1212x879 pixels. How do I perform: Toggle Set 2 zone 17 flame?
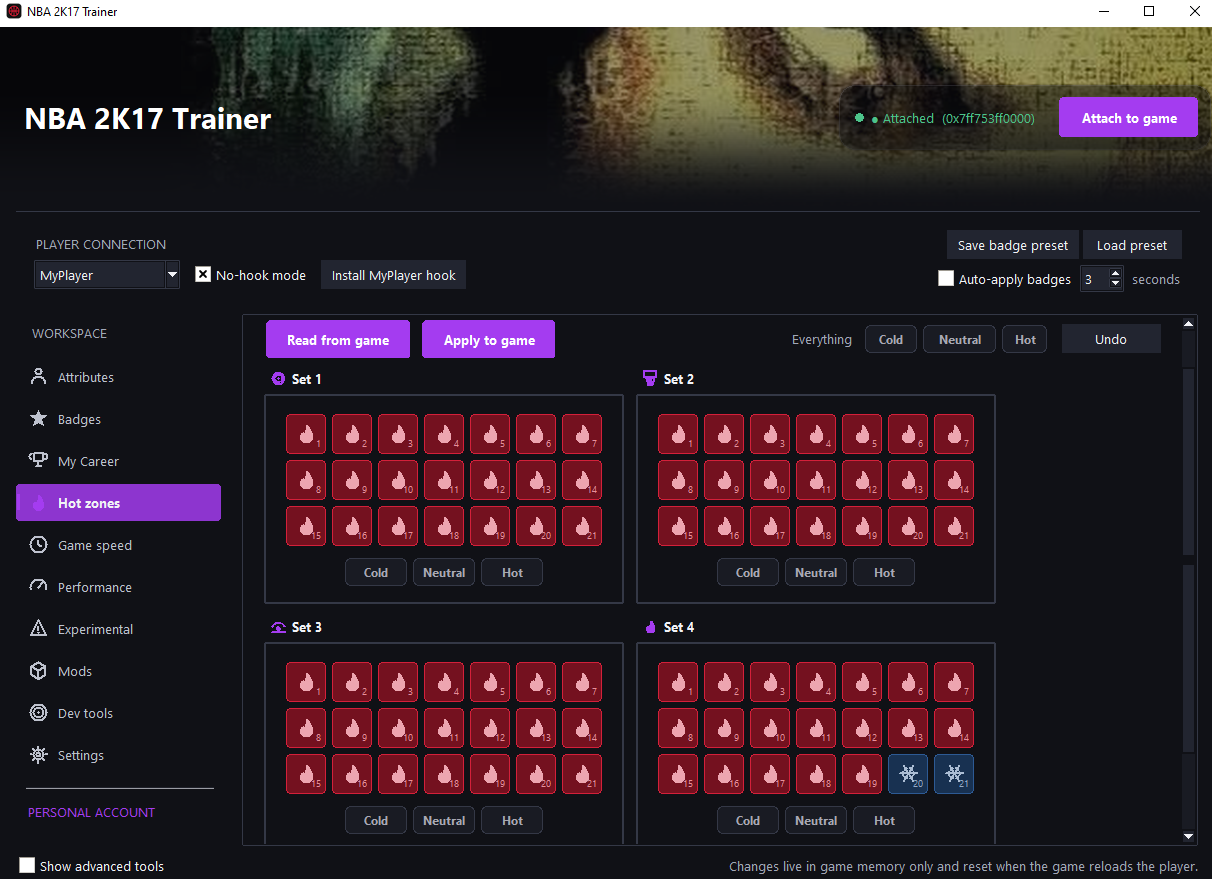pyautogui.click(x=770, y=526)
